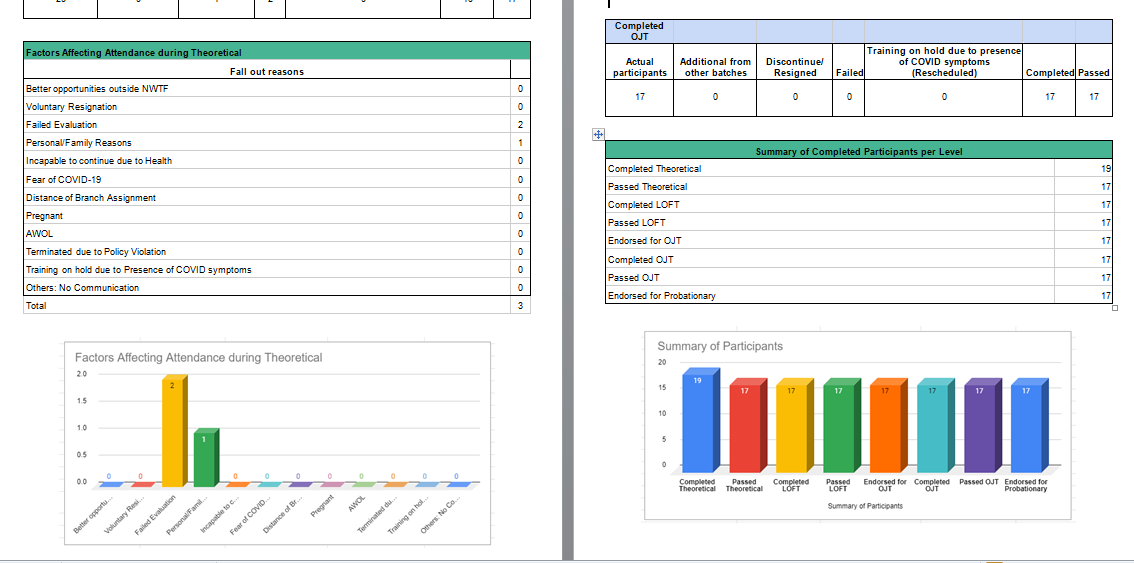Click 'Passed Theoretical' row in summary table
Viewport: 1134px width, 563px height.
[x=858, y=187]
